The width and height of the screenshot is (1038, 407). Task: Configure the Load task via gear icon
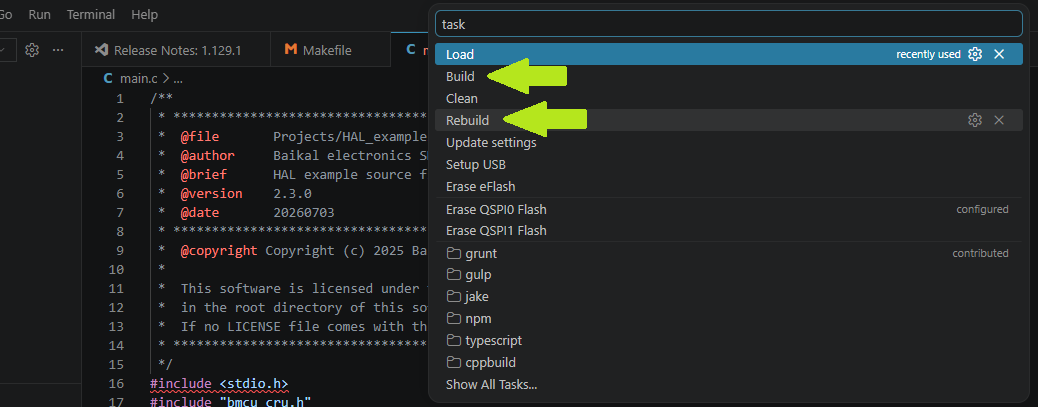point(974,54)
